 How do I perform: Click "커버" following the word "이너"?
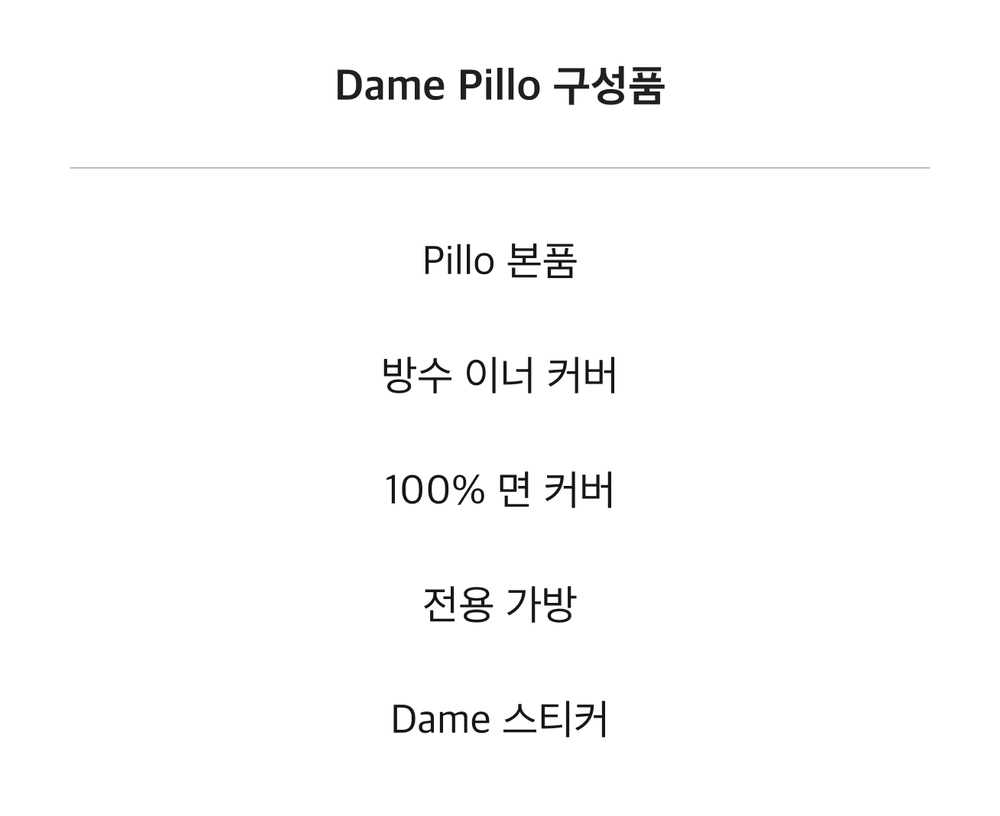click(582, 375)
